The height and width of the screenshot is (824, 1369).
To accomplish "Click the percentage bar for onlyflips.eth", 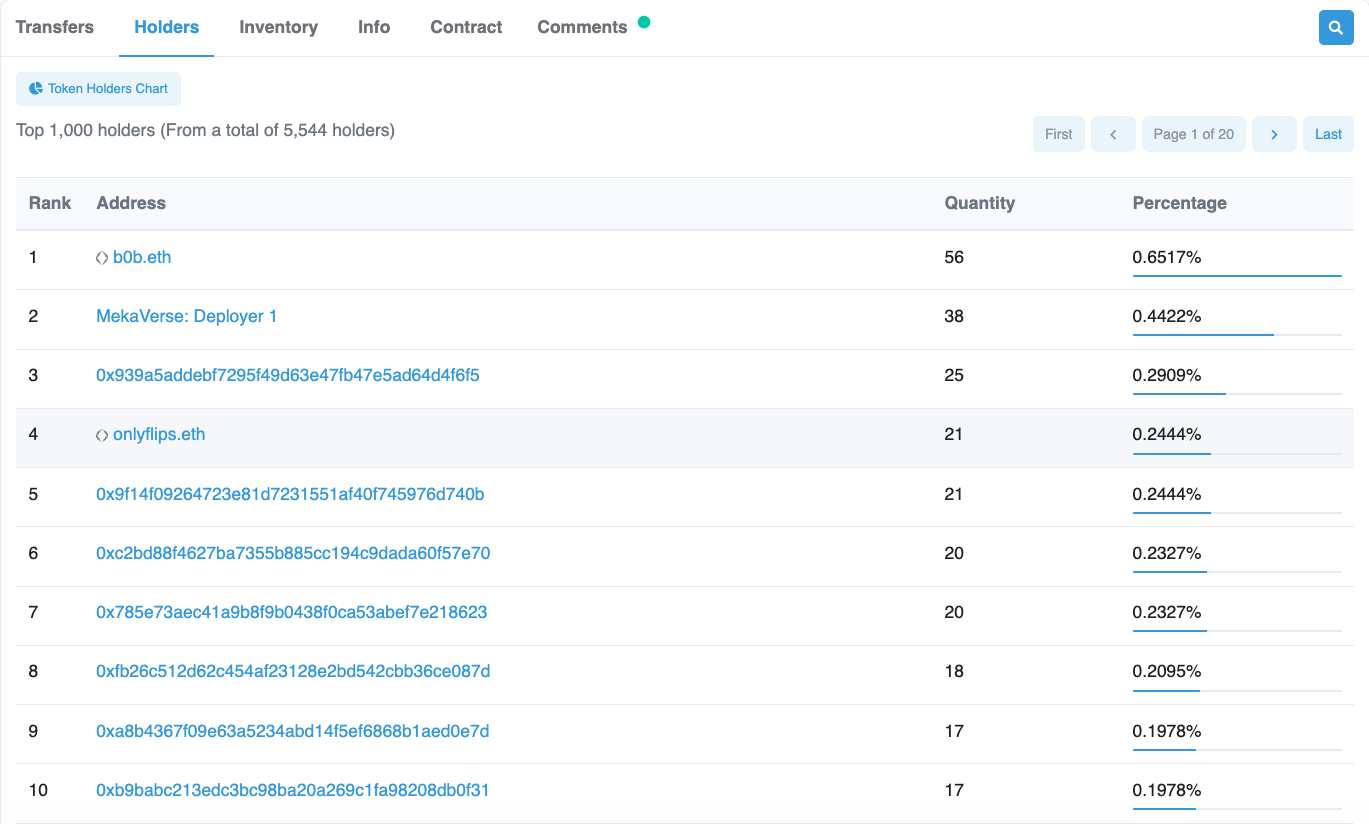I will click(x=1237, y=453).
